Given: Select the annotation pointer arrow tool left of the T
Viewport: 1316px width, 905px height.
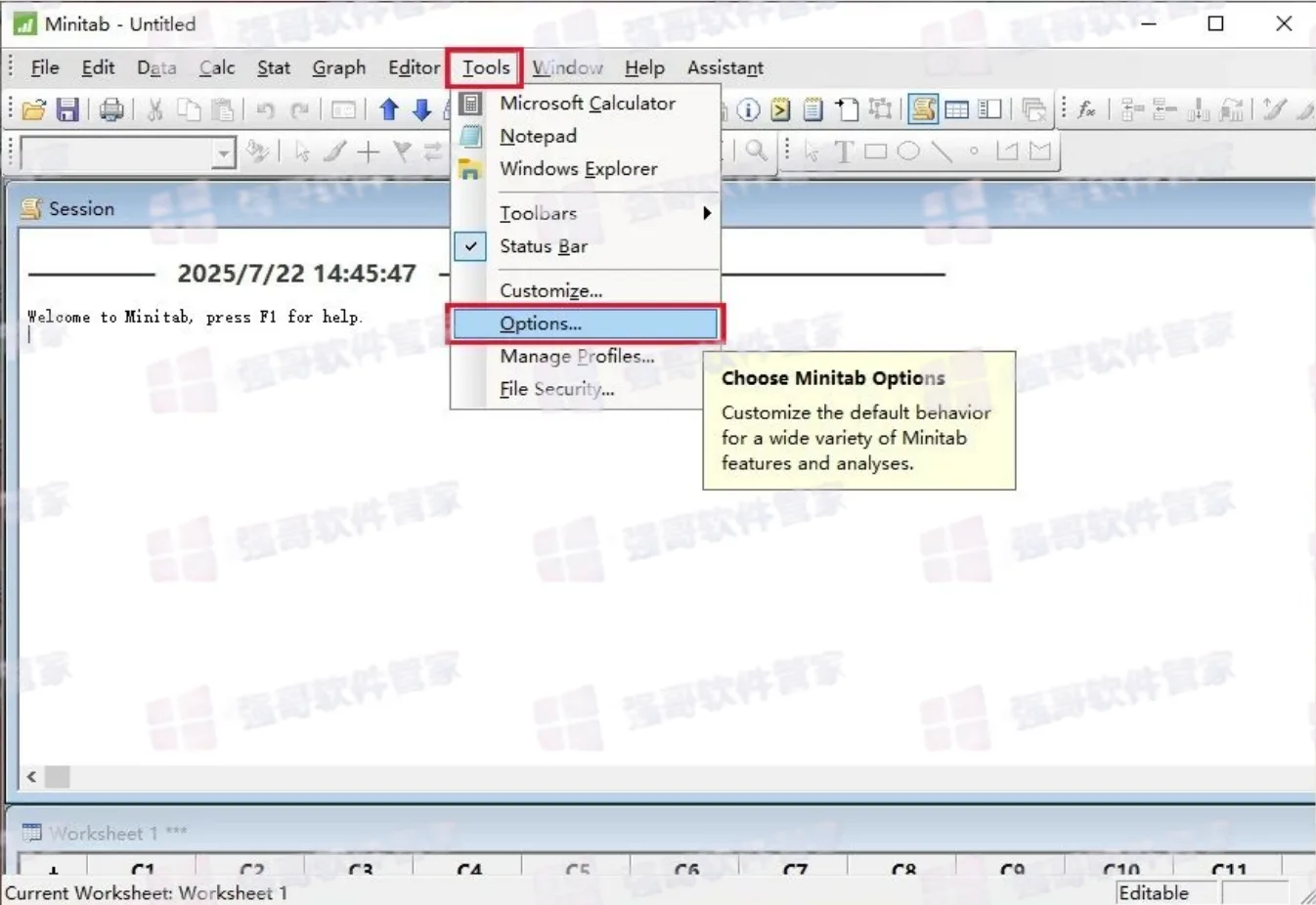Looking at the screenshot, I should (812, 151).
